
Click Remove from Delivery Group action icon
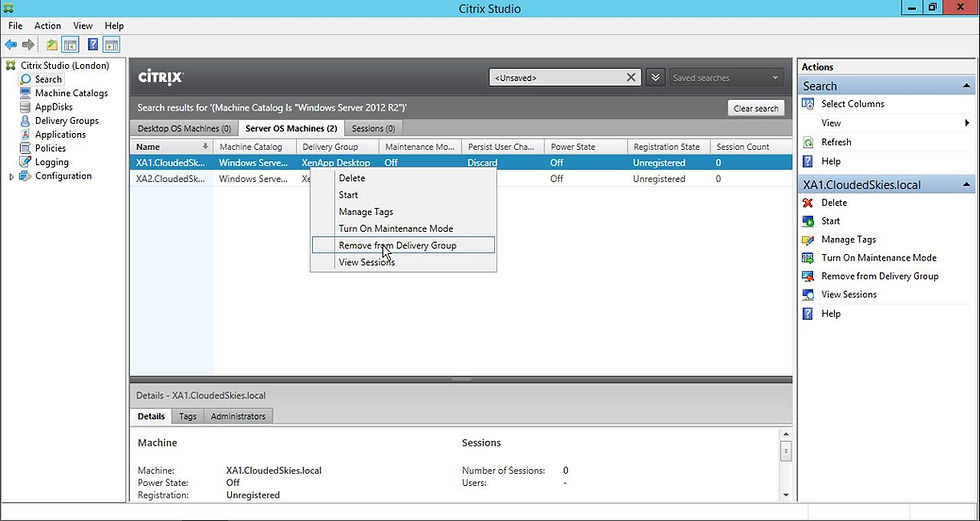pyautogui.click(x=808, y=276)
